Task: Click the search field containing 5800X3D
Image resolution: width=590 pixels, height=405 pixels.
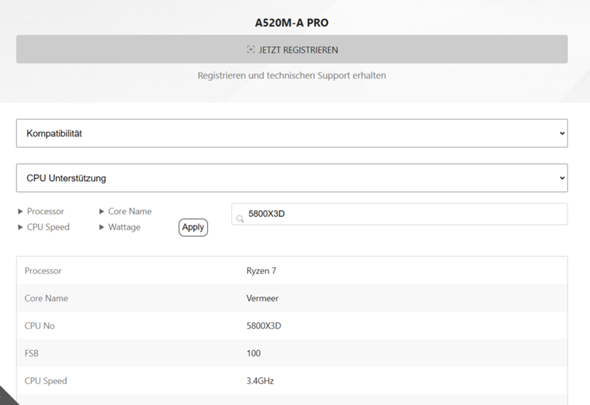Action: [x=399, y=214]
